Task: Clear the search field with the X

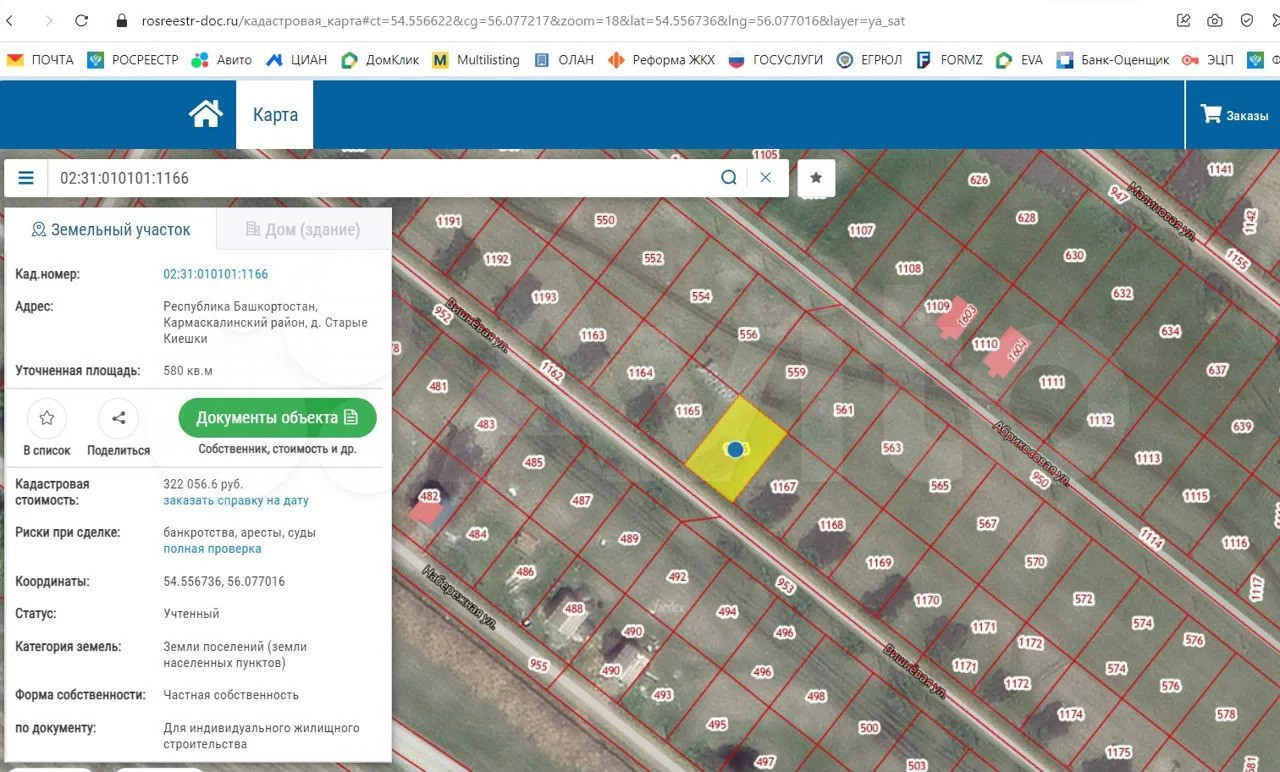Action: click(x=765, y=178)
